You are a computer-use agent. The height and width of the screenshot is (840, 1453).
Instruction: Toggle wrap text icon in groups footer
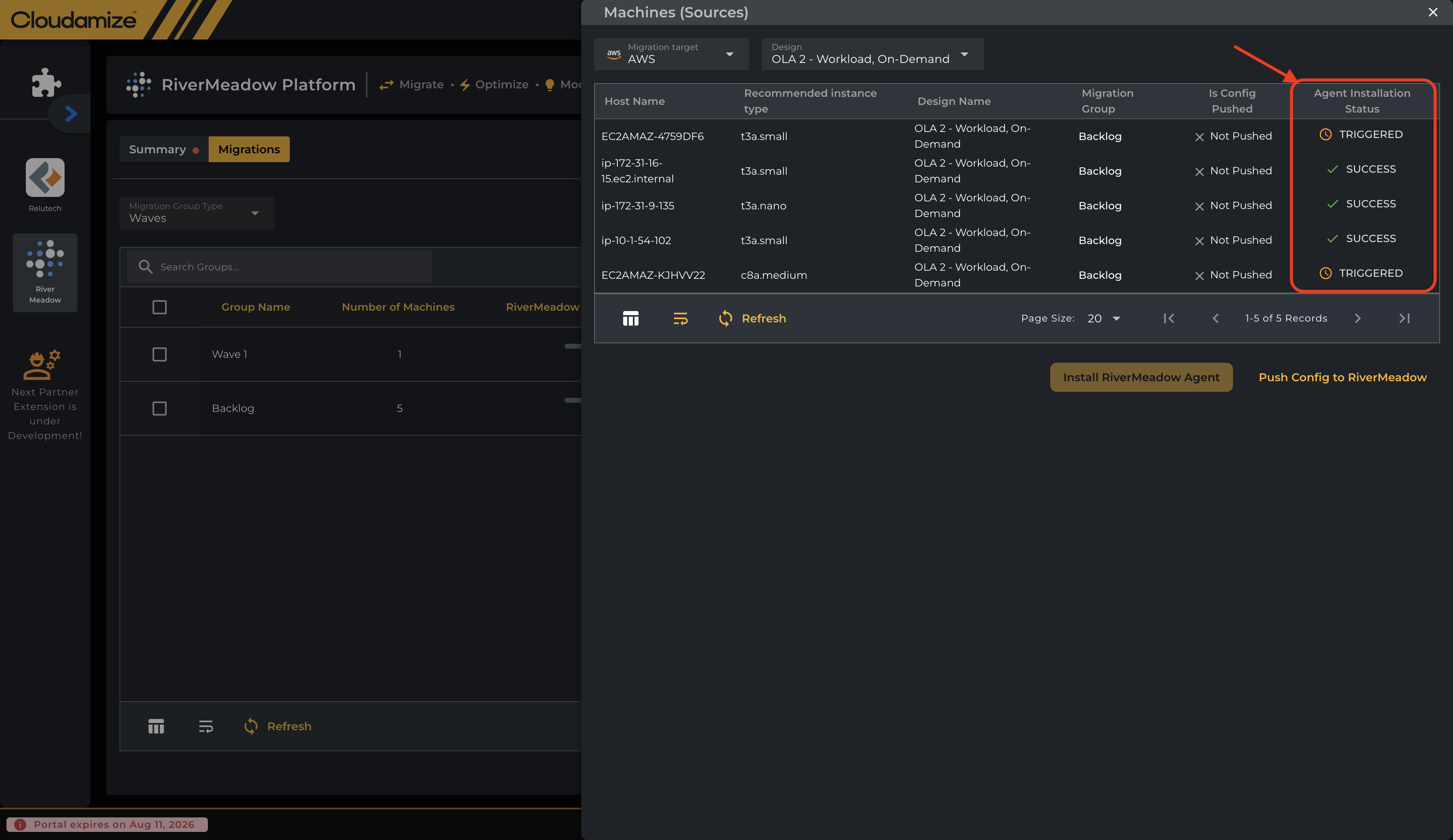coord(206,726)
